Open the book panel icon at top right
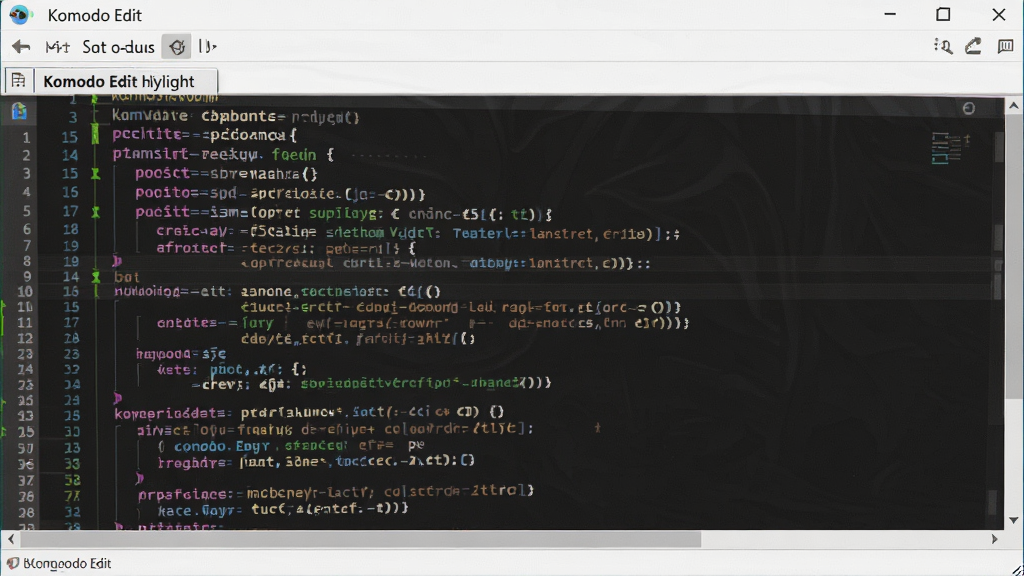The height and width of the screenshot is (576, 1024). pos(1005,46)
